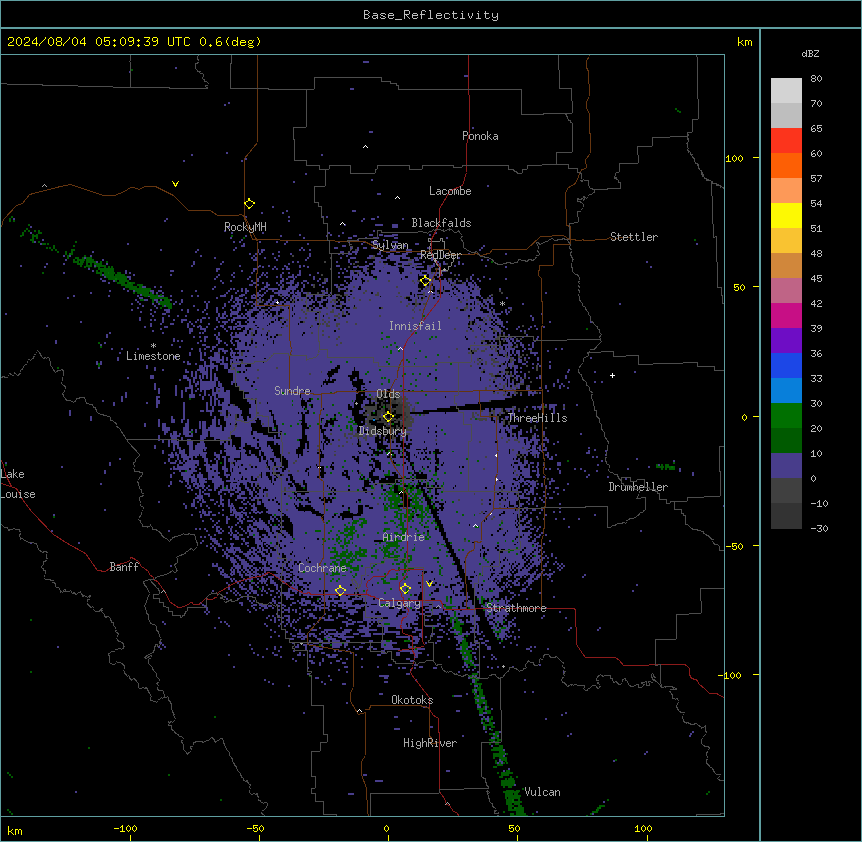
Task: Select the Cochrane label
Action: pyautogui.click(x=322, y=568)
